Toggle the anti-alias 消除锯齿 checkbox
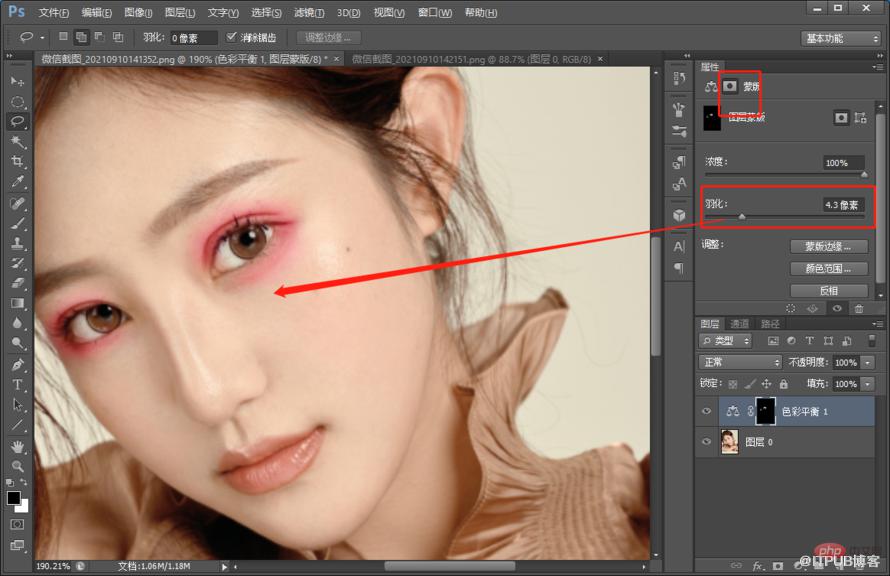 231,37
